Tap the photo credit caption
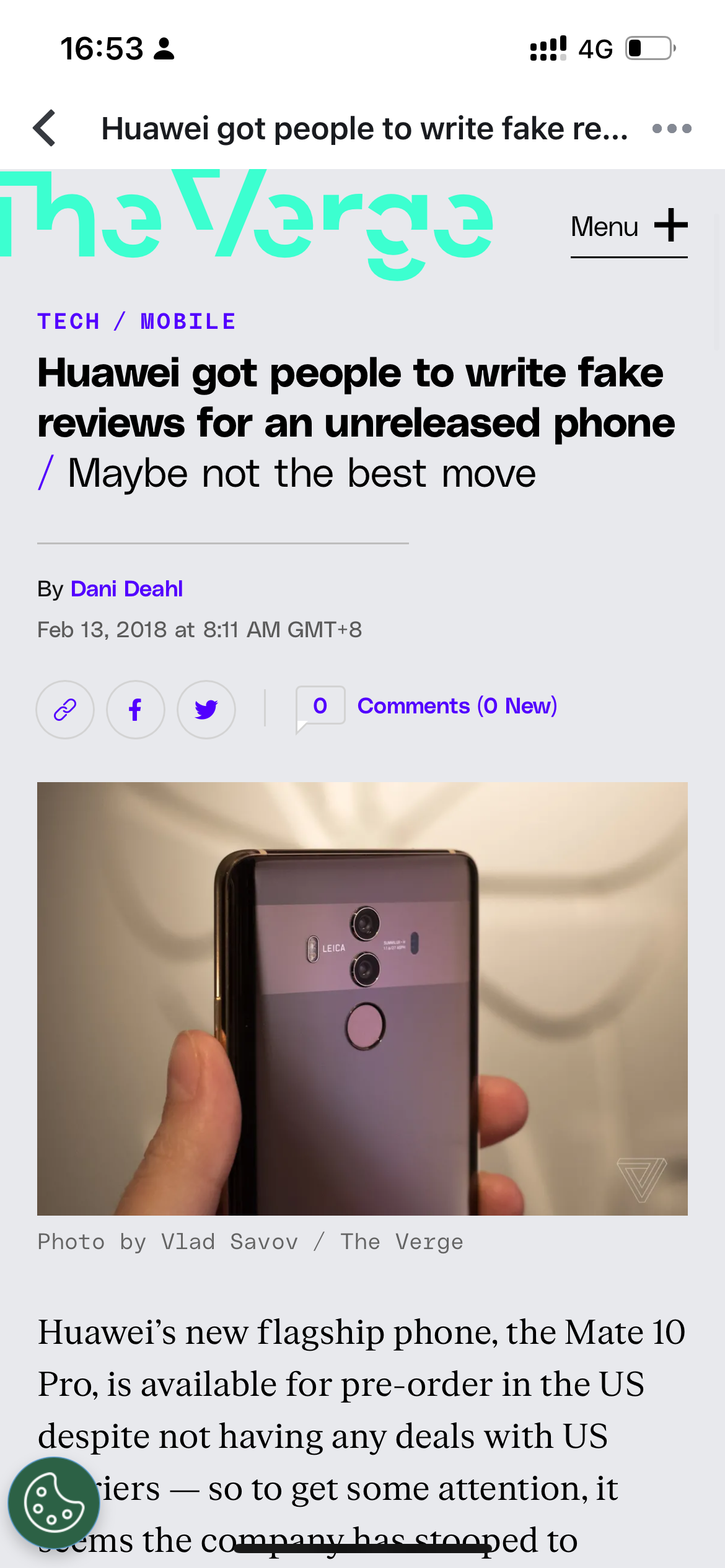 tap(250, 1242)
